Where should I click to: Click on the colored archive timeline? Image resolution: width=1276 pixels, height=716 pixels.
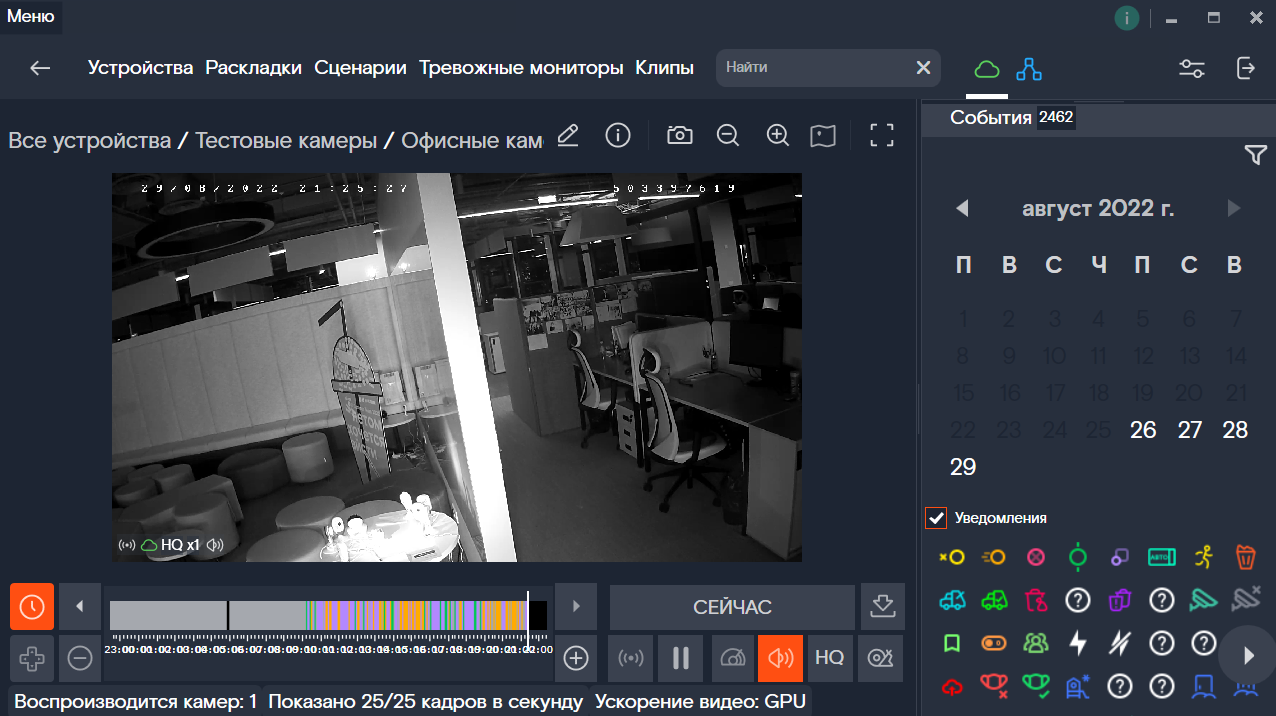coord(328,614)
